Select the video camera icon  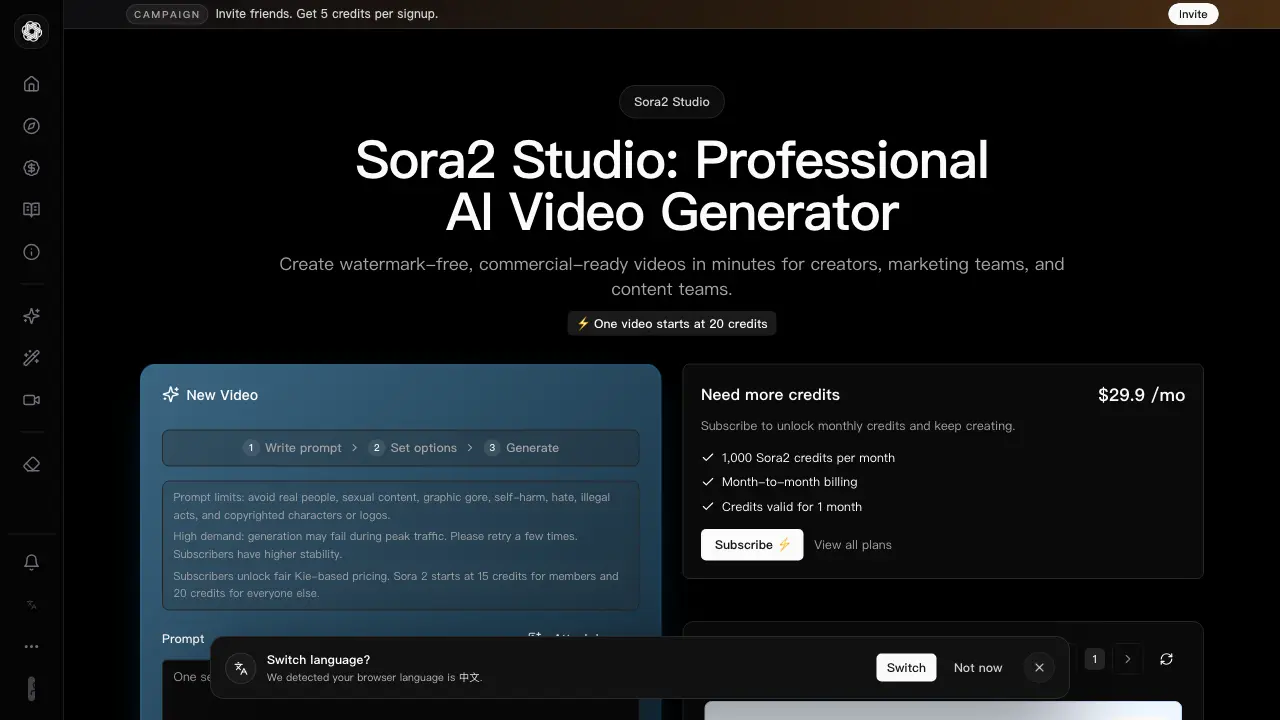tap(32, 400)
